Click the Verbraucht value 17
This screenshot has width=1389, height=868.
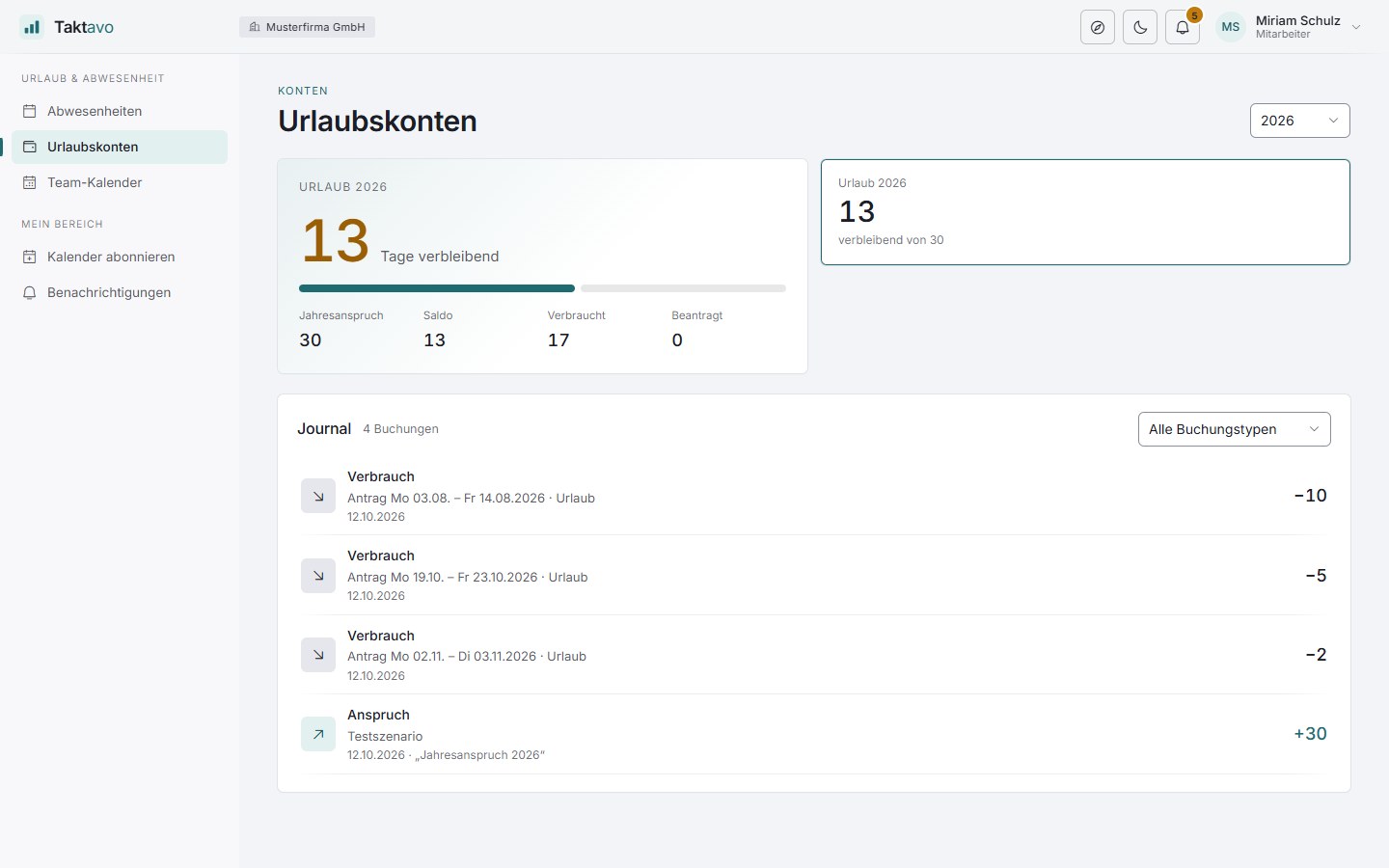pyautogui.click(x=558, y=340)
